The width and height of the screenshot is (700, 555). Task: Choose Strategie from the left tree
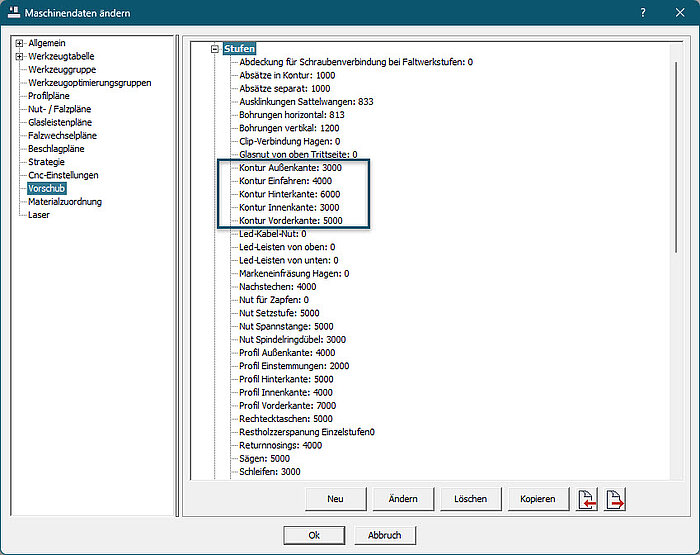tap(46, 162)
